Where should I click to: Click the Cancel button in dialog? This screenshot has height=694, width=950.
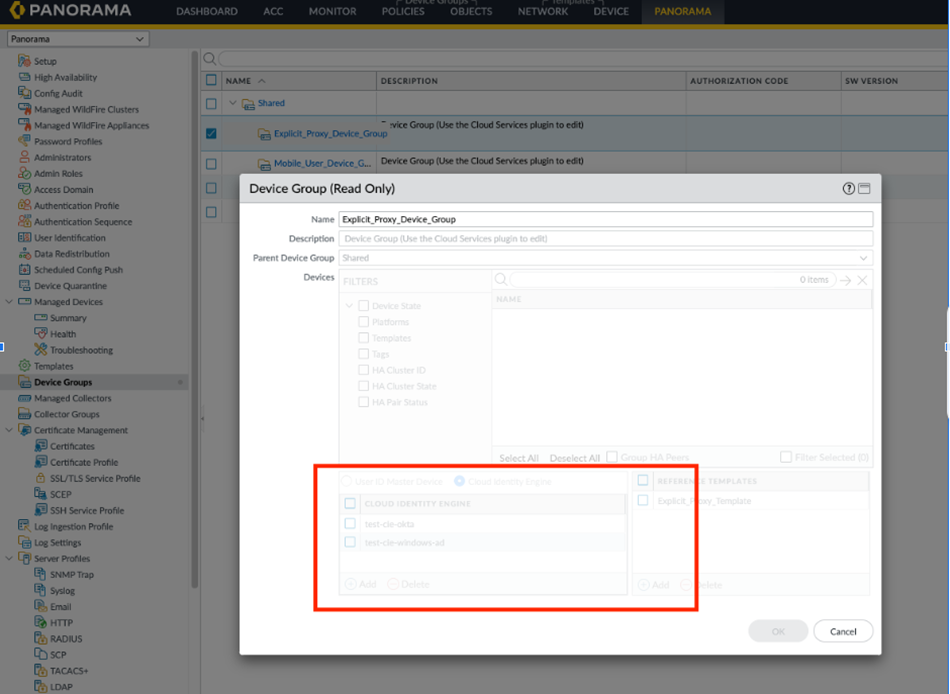pyautogui.click(x=842, y=631)
